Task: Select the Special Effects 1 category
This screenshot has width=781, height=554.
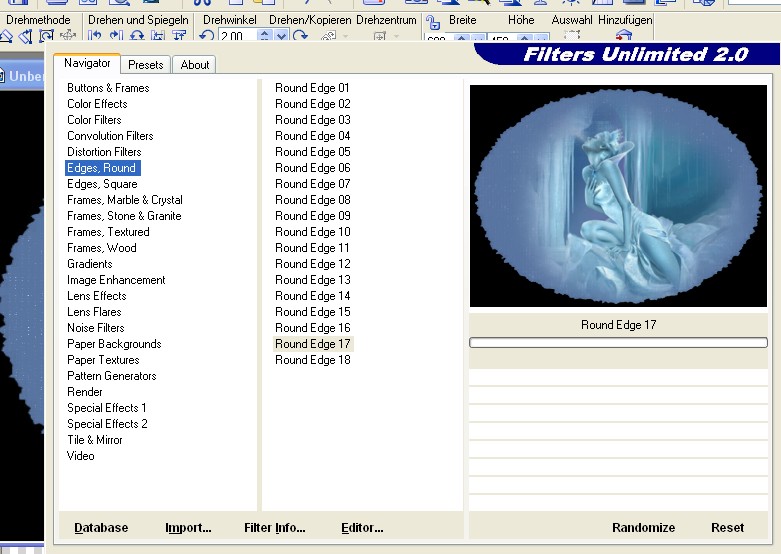Action: (107, 408)
